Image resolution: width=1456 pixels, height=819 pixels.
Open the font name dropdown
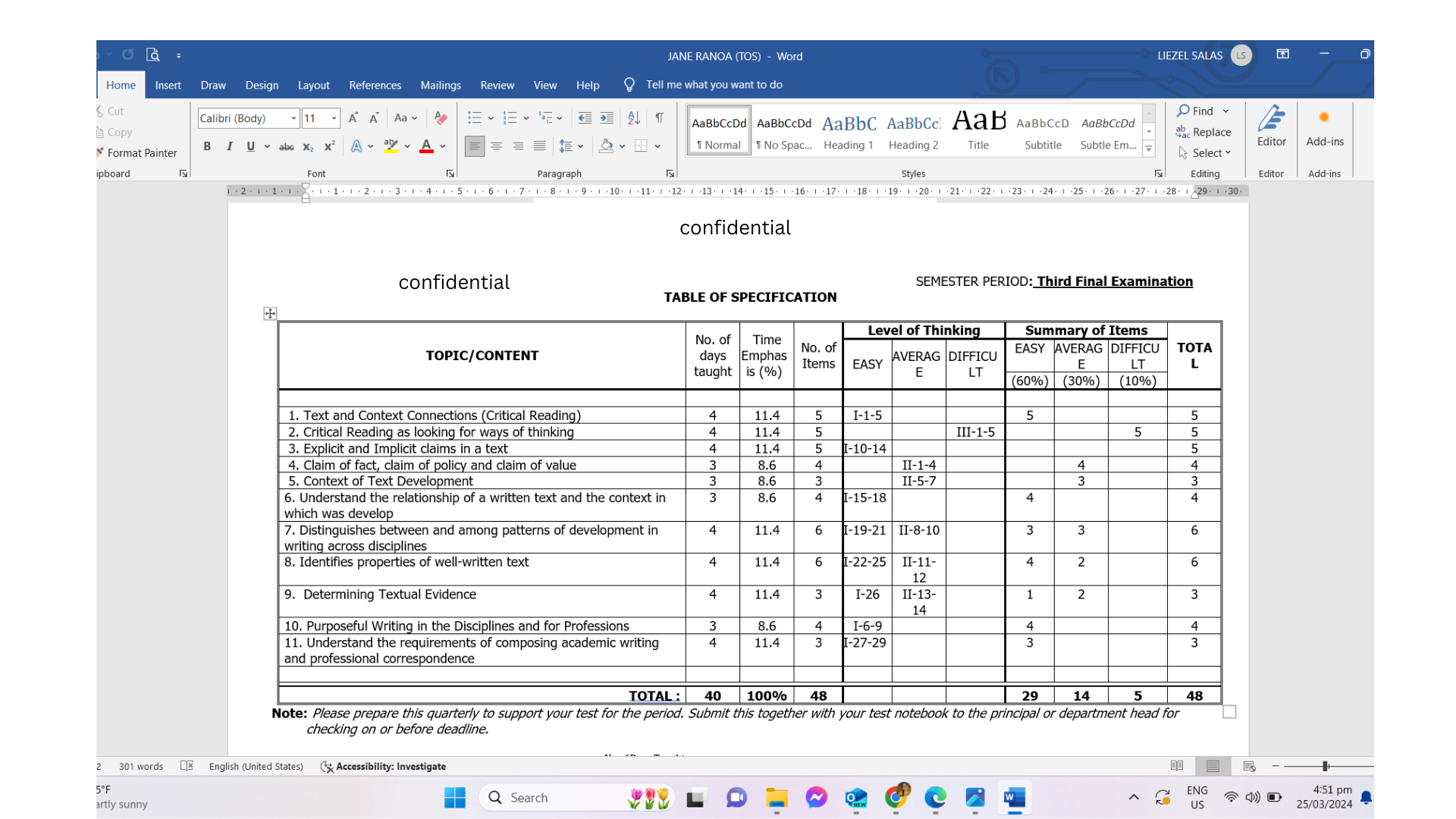tap(293, 118)
